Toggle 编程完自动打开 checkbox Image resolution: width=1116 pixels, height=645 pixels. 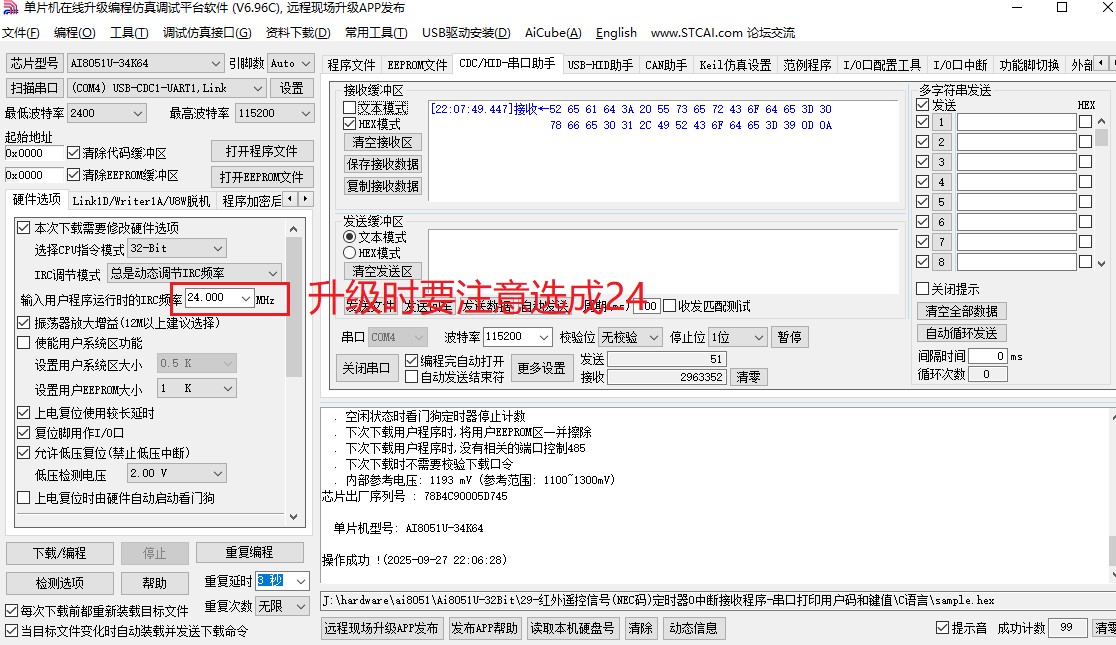(411, 361)
